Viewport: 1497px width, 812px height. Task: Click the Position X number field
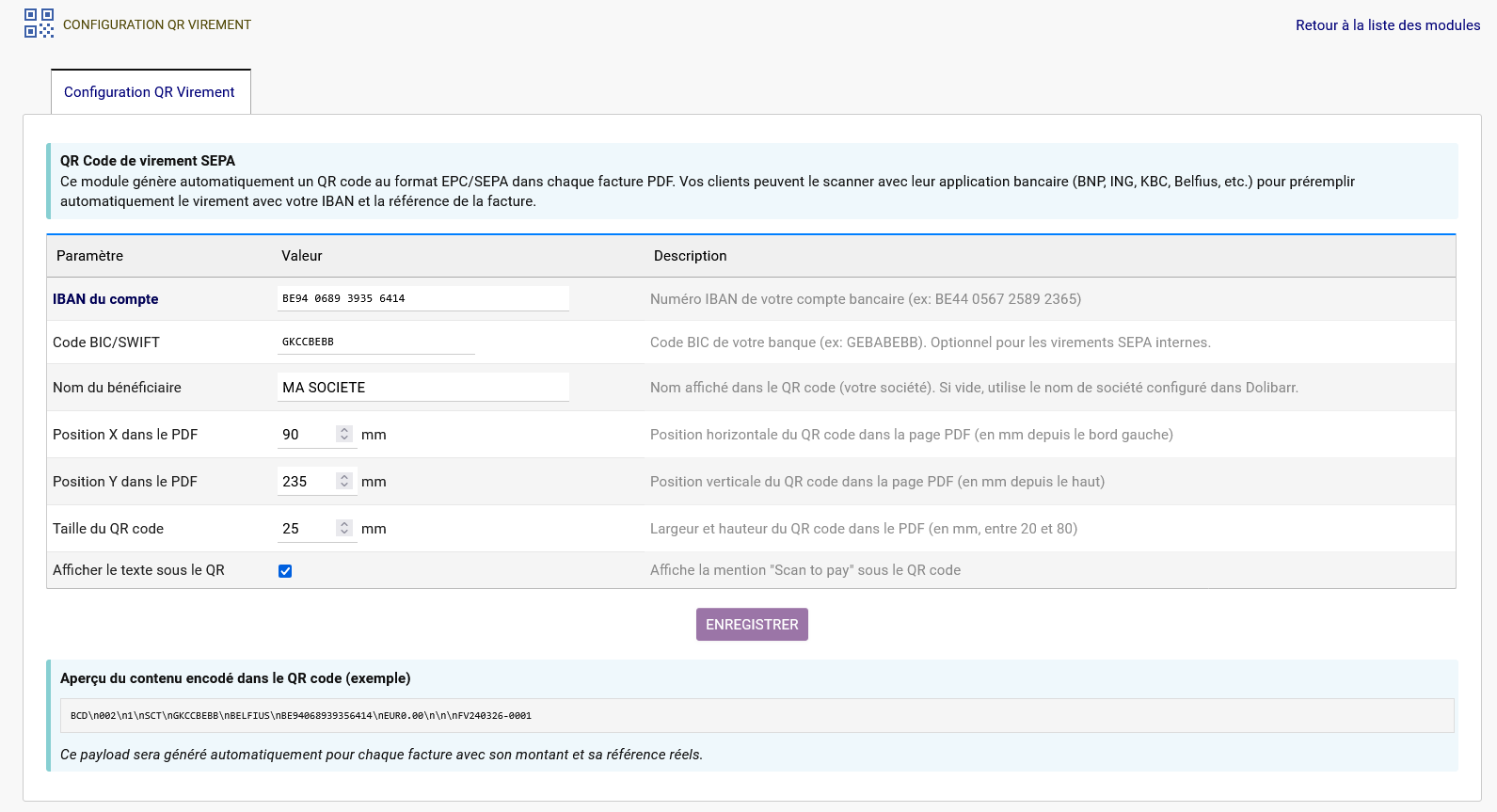pyautogui.click(x=306, y=435)
